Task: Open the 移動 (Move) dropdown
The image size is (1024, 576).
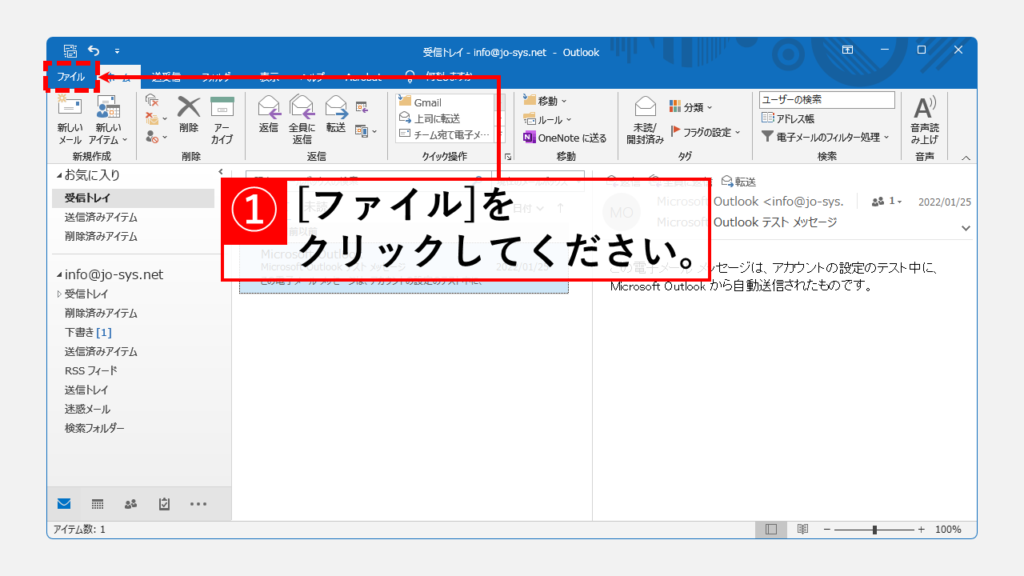Action: (x=545, y=101)
